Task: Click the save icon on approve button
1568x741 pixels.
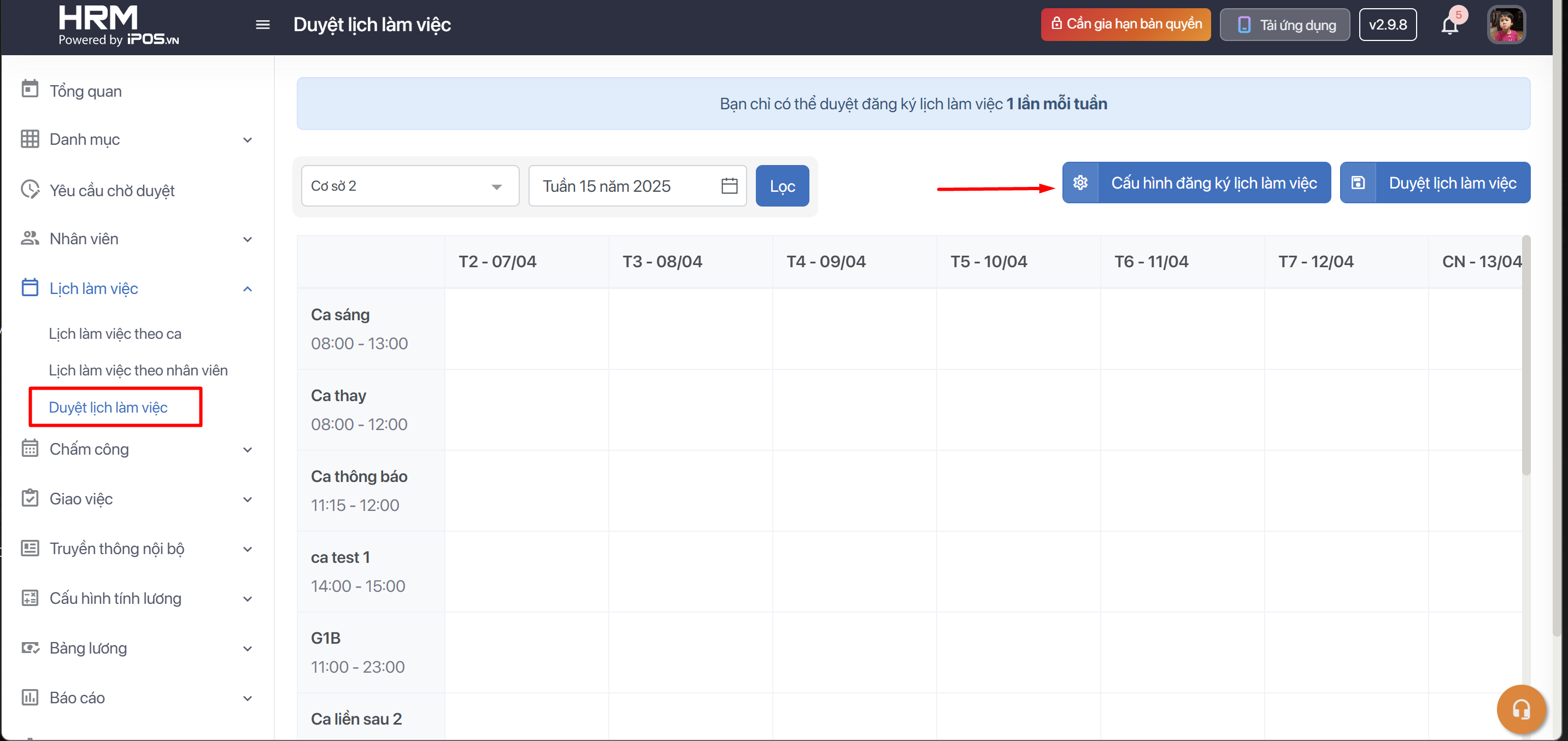Action: (1358, 183)
